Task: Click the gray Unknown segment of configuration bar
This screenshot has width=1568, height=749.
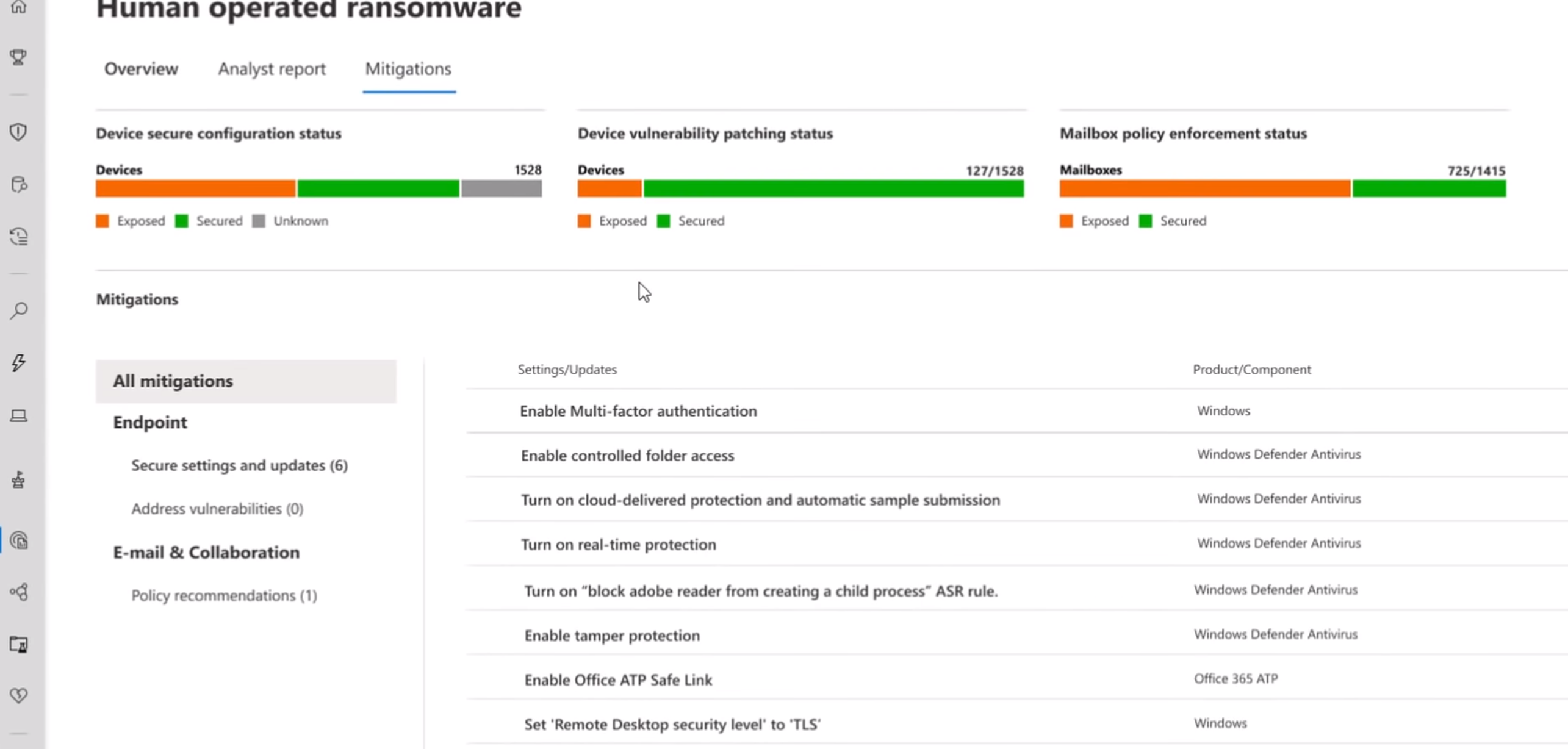Action: tap(502, 189)
